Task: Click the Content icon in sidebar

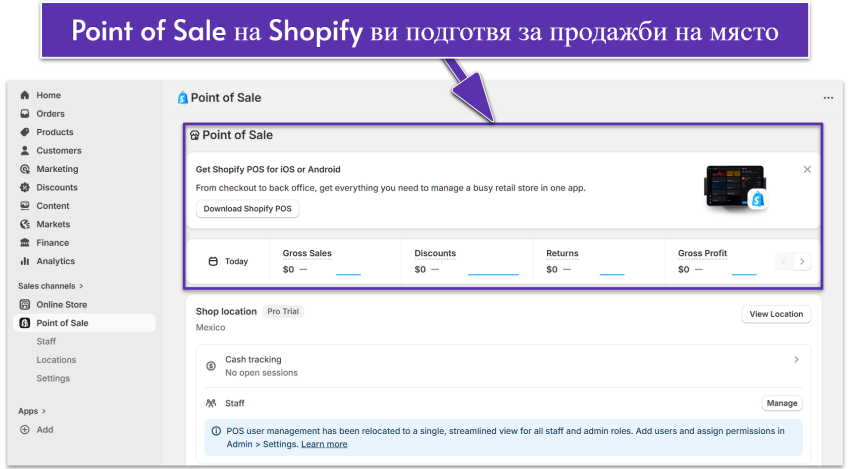Action: [x=24, y=206]
